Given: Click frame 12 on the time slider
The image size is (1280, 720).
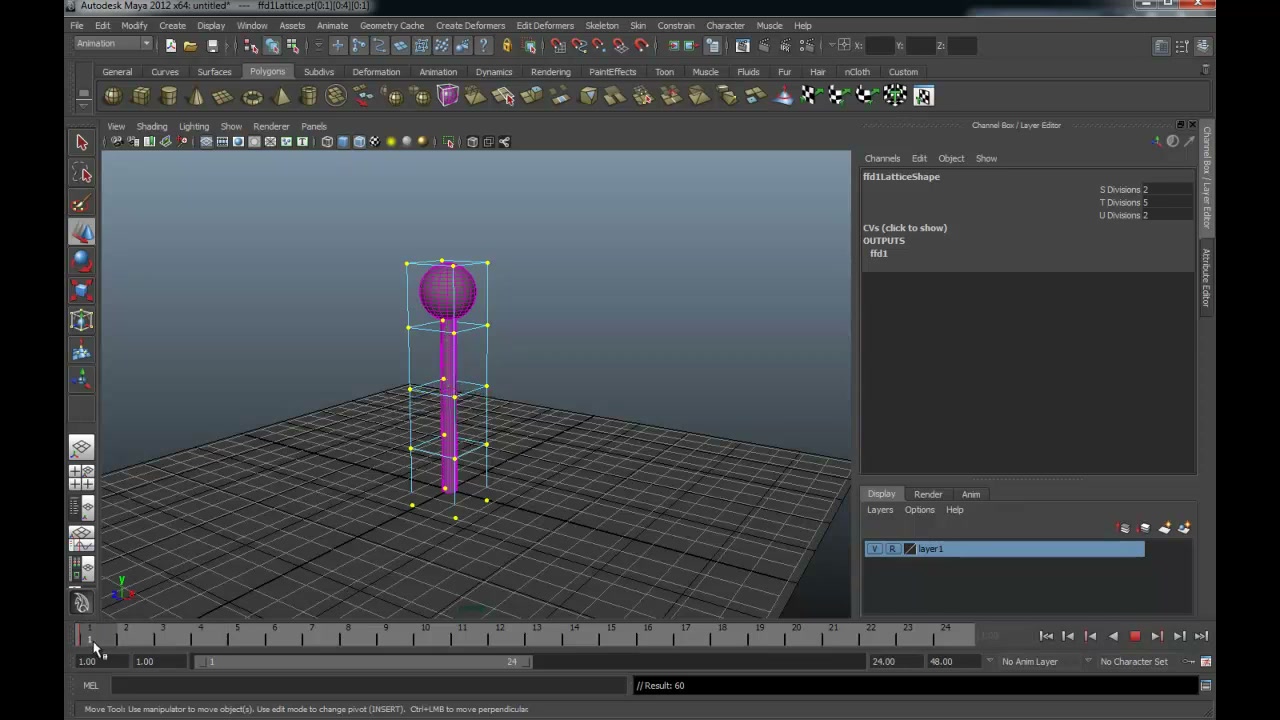Looking at the screenshot, I should click(499, 633).
